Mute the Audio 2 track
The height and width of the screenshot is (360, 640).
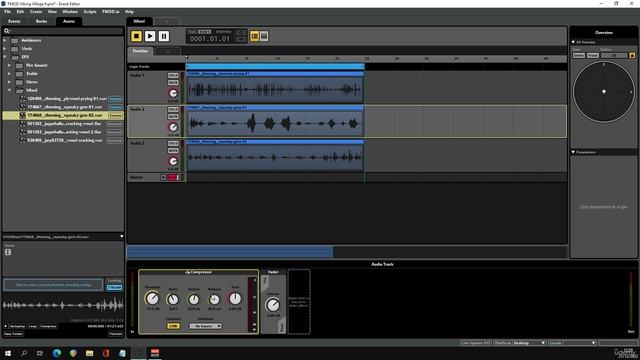point(173,117)
